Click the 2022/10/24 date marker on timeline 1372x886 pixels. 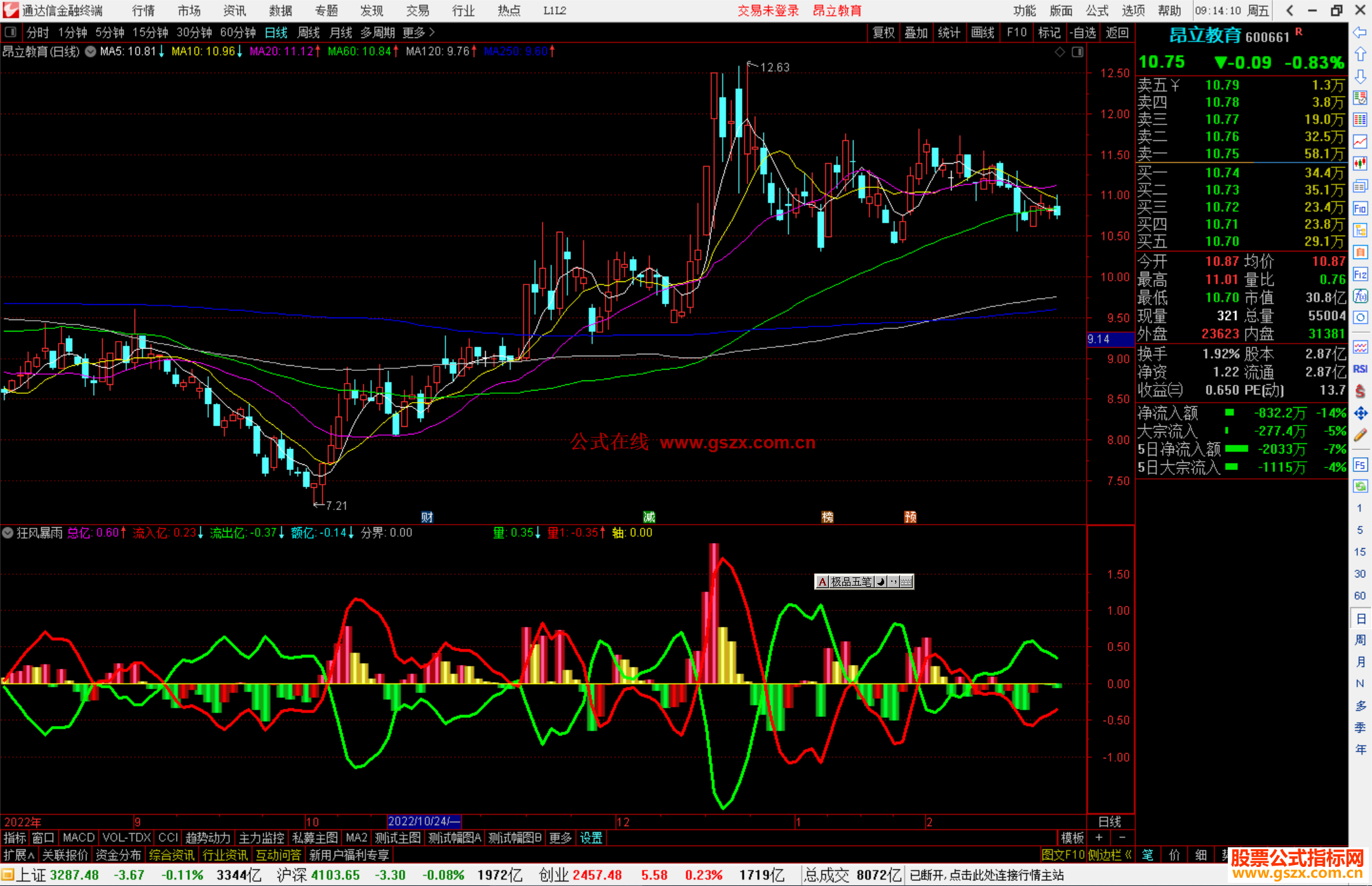[x=423, y=821]
